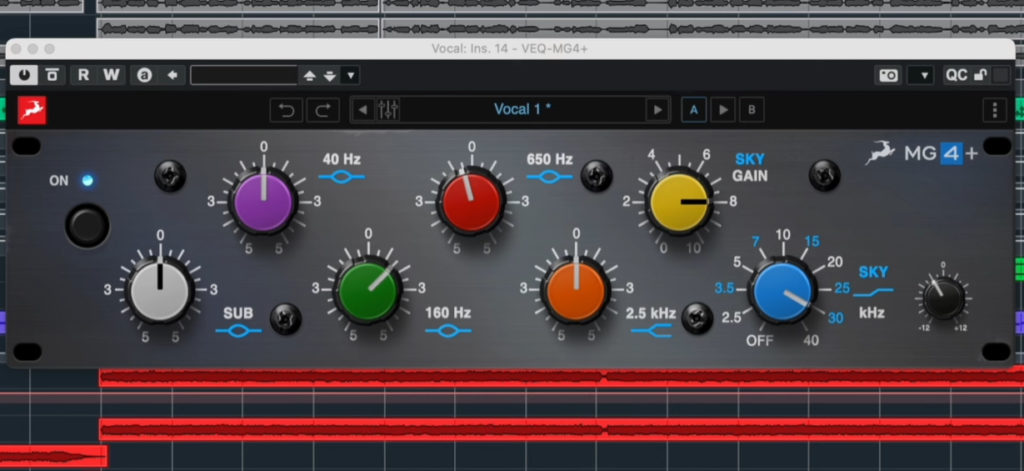Screen dimensions: 1024x471
Task: Toggle the plugin bypass power icon
Action: tap(22, 75)
